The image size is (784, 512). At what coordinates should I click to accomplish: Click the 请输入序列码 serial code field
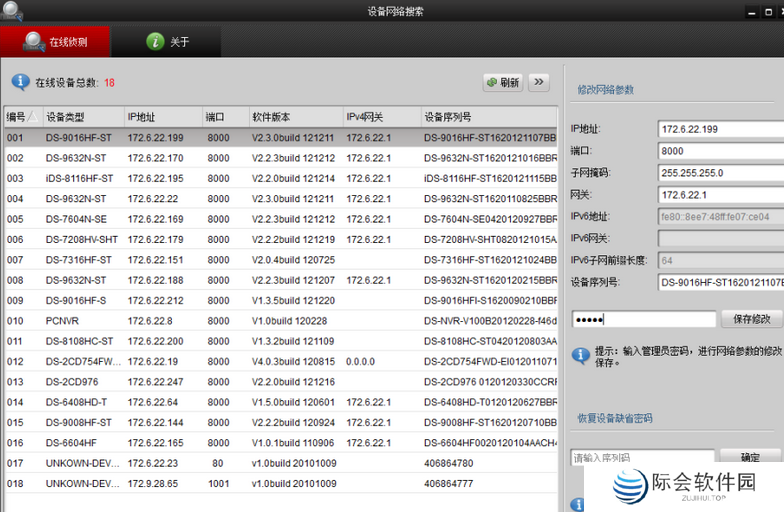click(x=642, y=457)
